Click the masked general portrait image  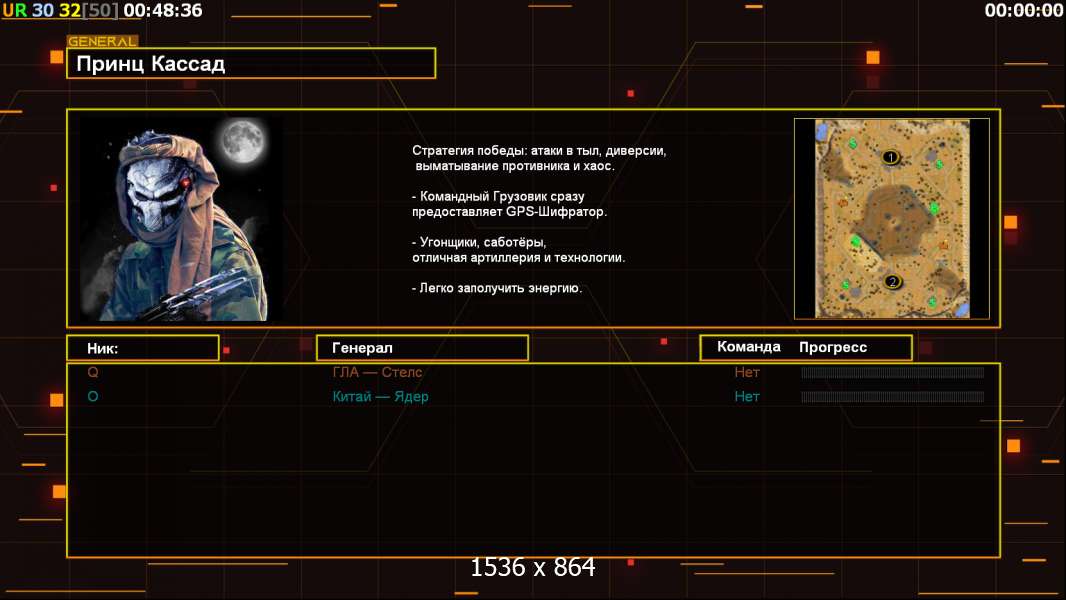pos(180,218)
